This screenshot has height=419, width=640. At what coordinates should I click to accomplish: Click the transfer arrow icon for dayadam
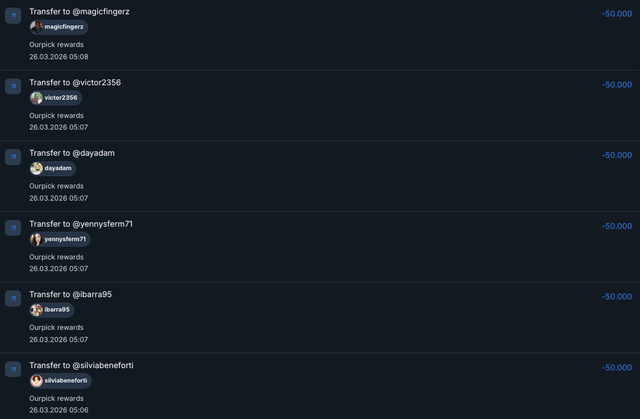(x=13, y=157)
